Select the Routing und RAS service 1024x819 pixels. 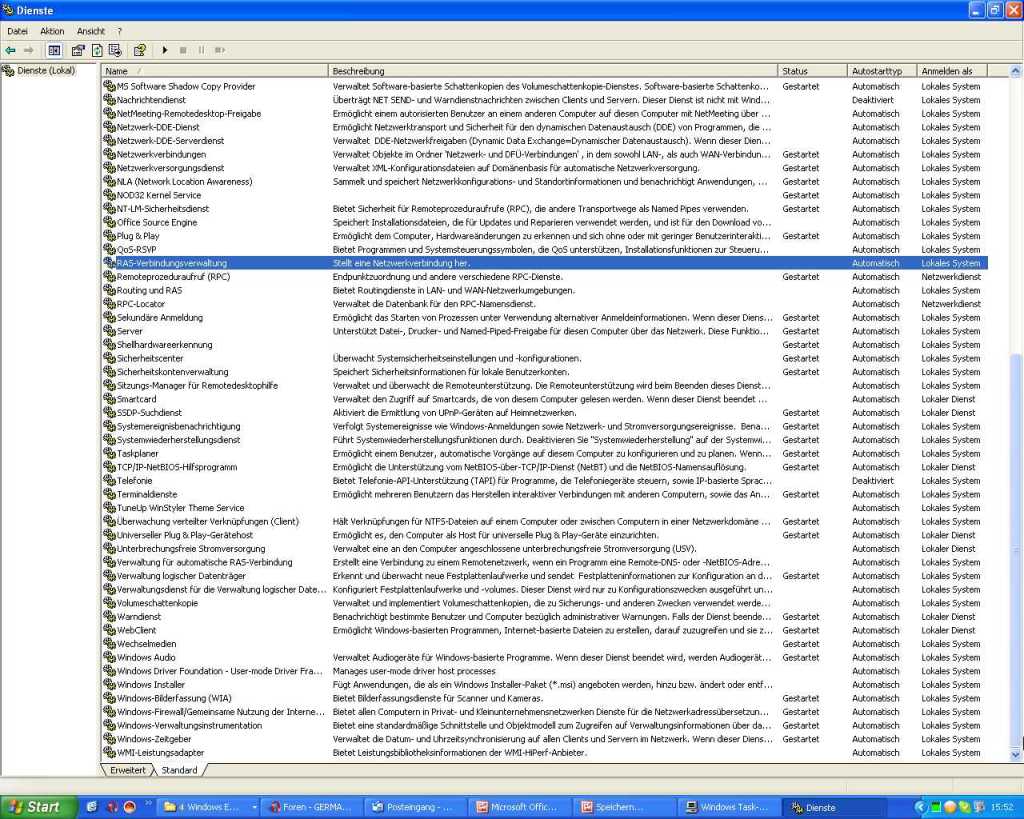[x=150, y=291]
